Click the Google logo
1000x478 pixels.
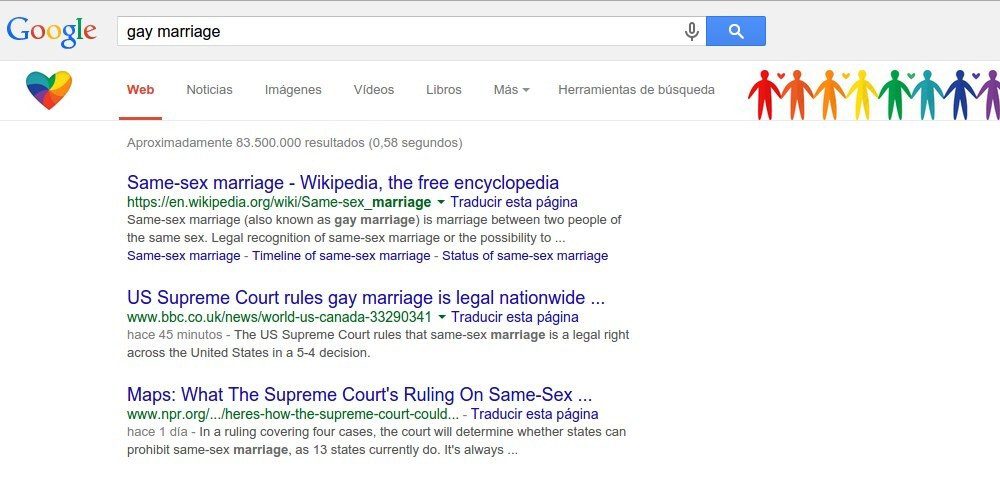[51, 32]
